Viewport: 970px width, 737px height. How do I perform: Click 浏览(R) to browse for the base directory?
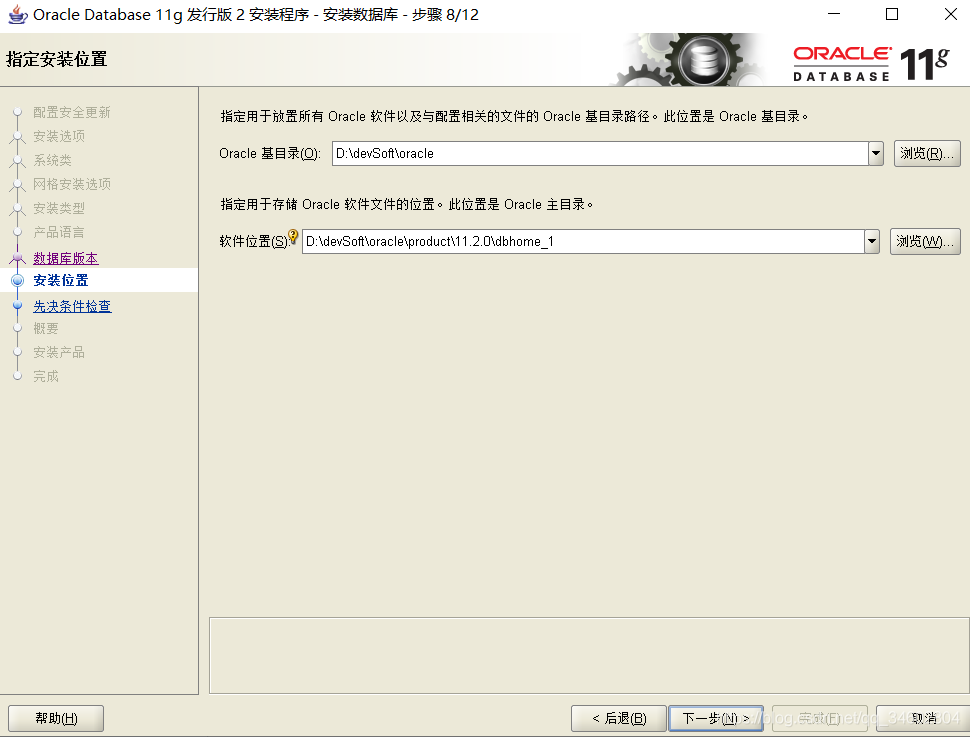(927, 153)
